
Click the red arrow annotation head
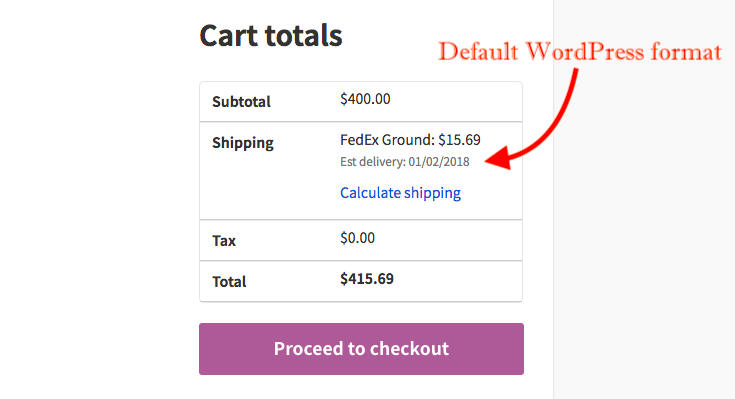tap(498, 158)
